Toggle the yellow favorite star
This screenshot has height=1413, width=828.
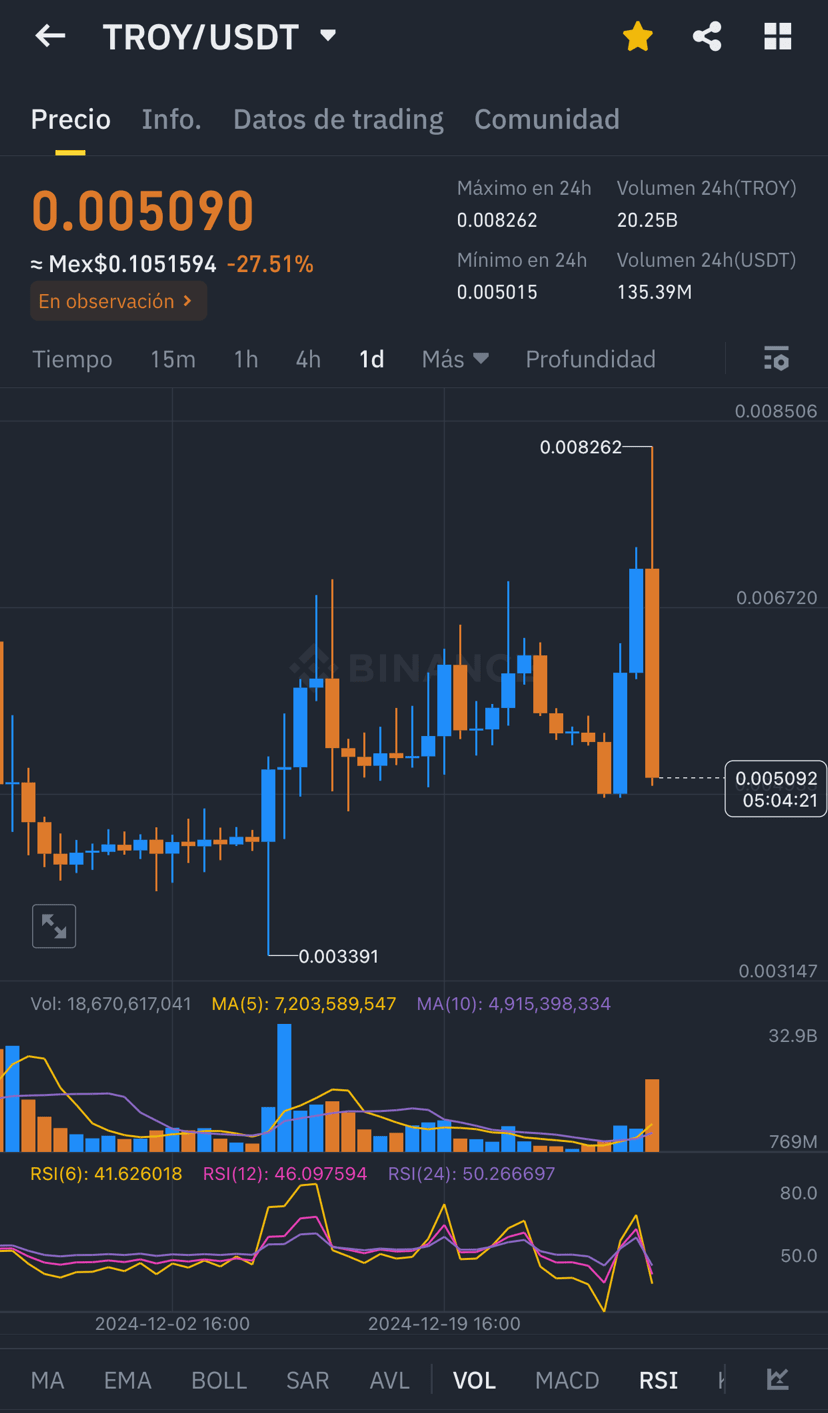637,37
